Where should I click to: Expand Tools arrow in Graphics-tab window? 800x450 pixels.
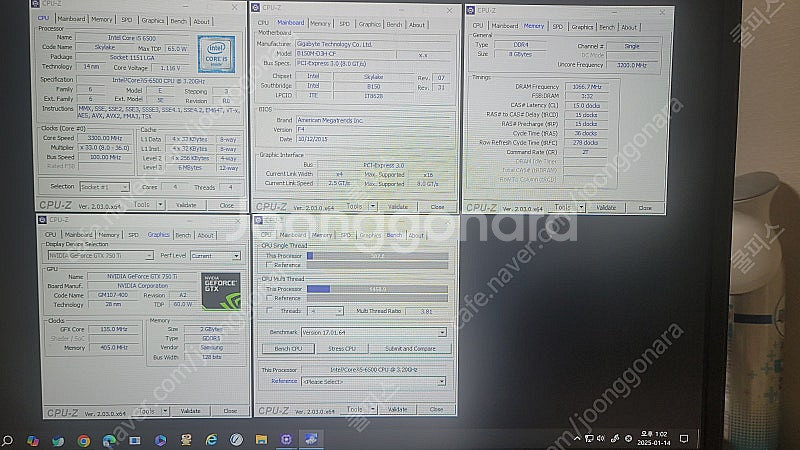[x=165, y=411]
